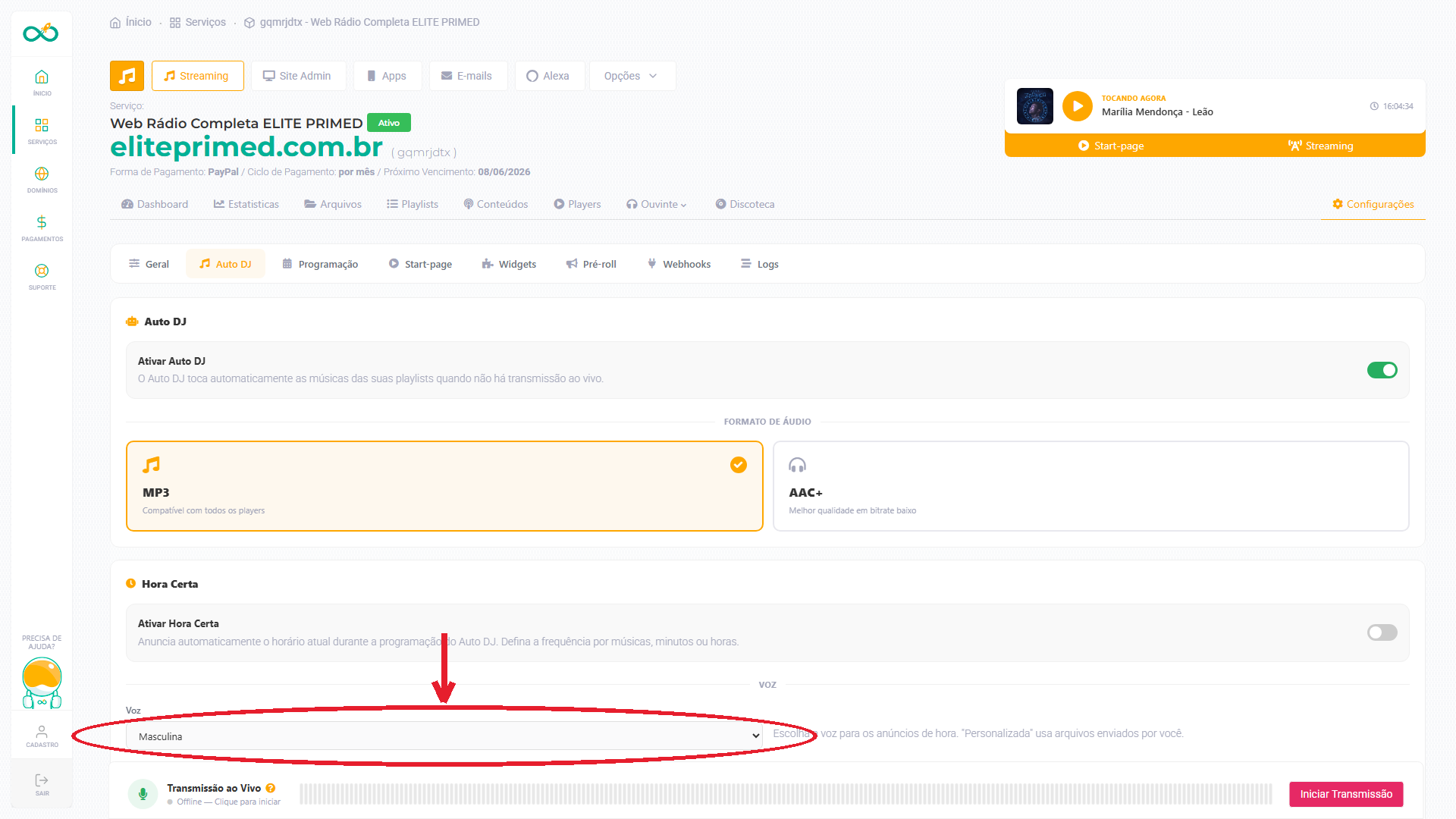Click Início breadcrumb link
Image resolution: width=1456 pixels, height=819 pixels.
tap(139, 22)
